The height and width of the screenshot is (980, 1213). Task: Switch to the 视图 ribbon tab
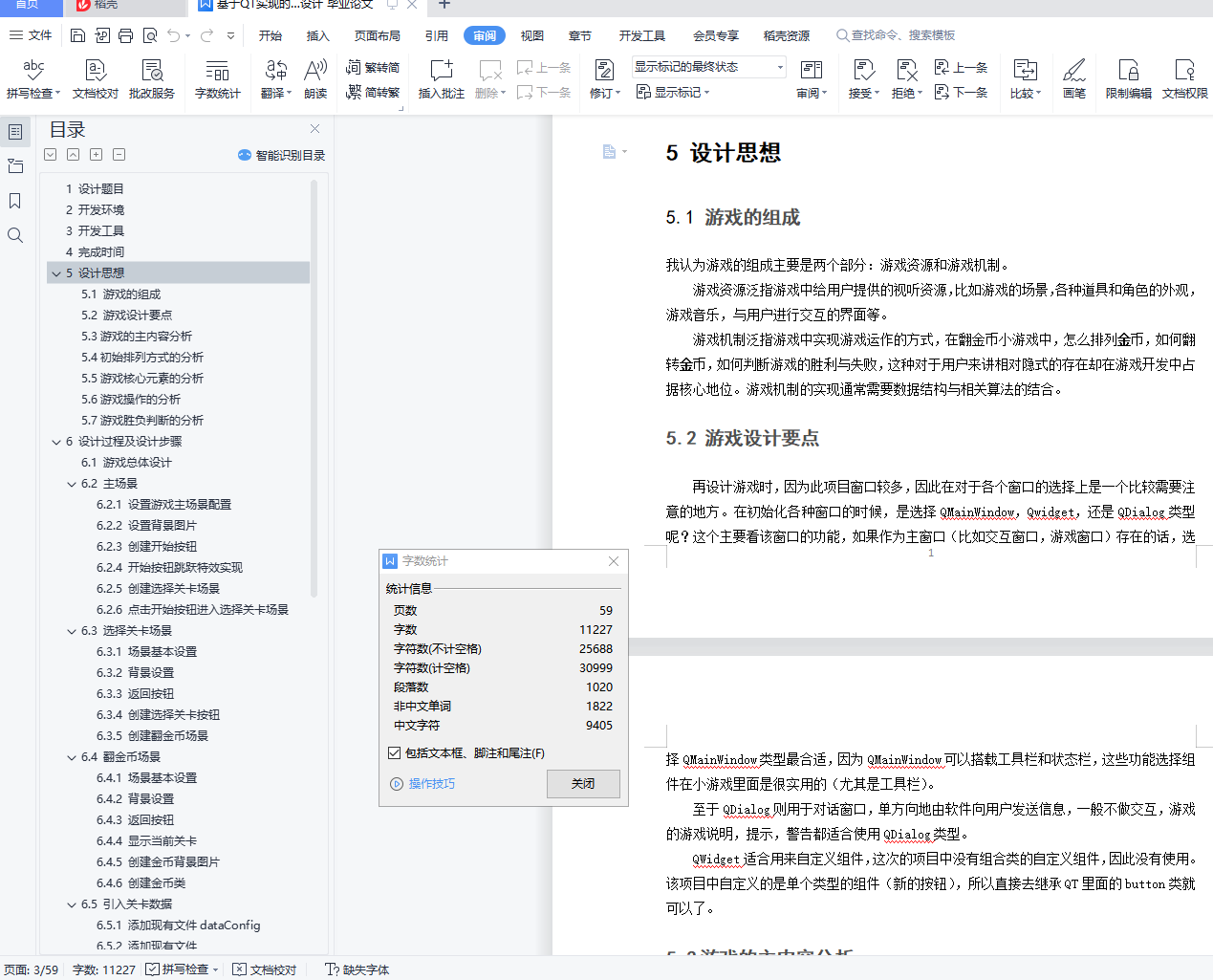(531, 35)
